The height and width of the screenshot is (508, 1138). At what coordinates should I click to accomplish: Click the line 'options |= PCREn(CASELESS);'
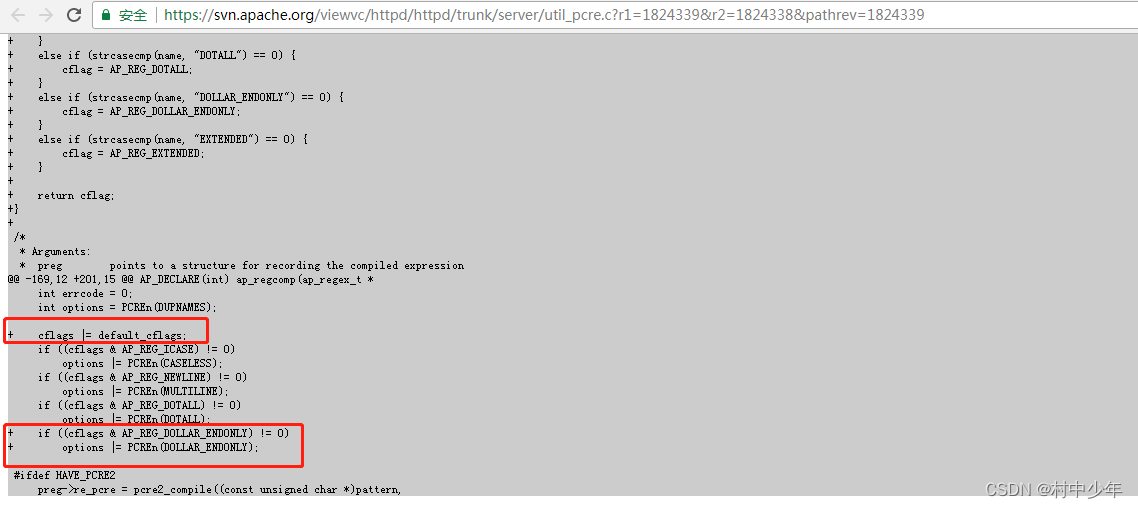click(142, 363)
